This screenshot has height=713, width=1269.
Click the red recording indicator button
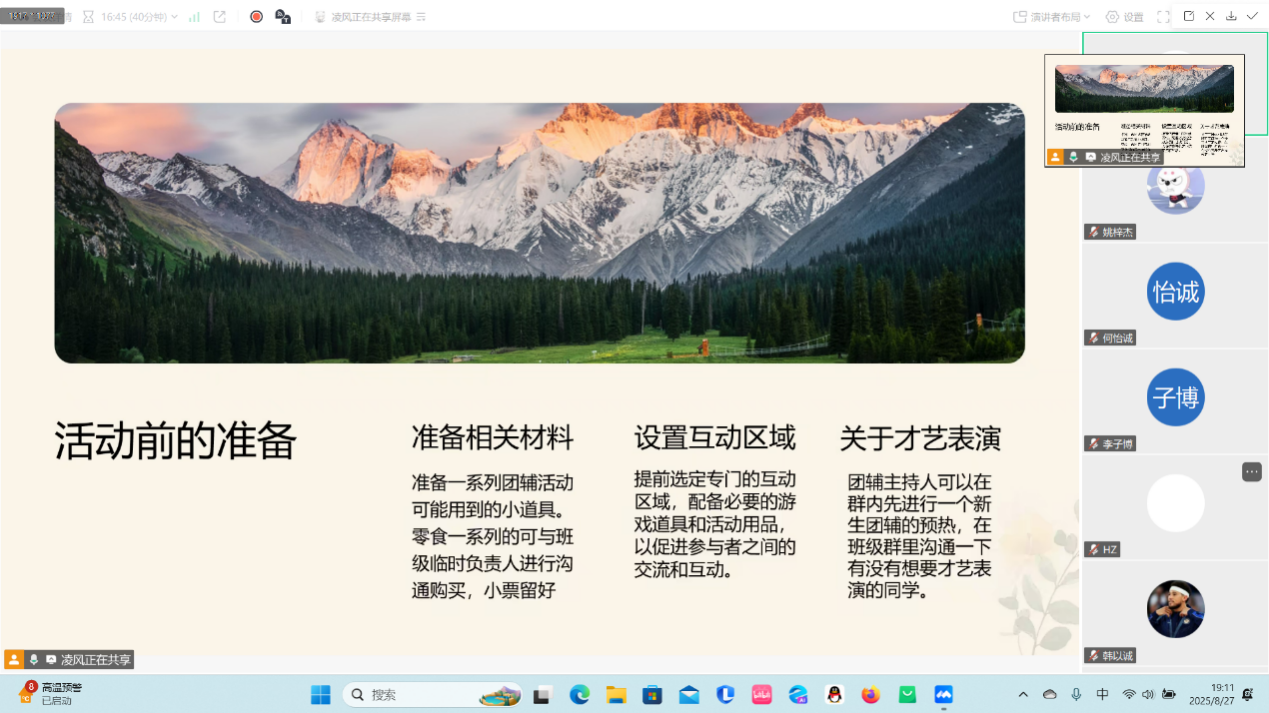click(x=256, y=17)
